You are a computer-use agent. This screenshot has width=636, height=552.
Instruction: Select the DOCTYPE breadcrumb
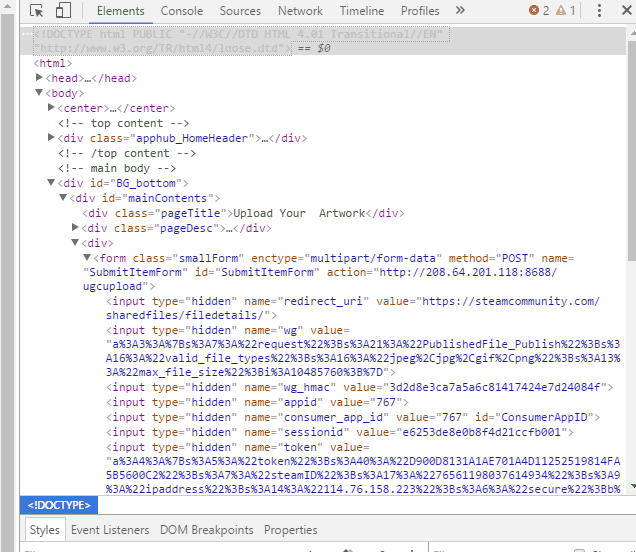tap(59, 505)
